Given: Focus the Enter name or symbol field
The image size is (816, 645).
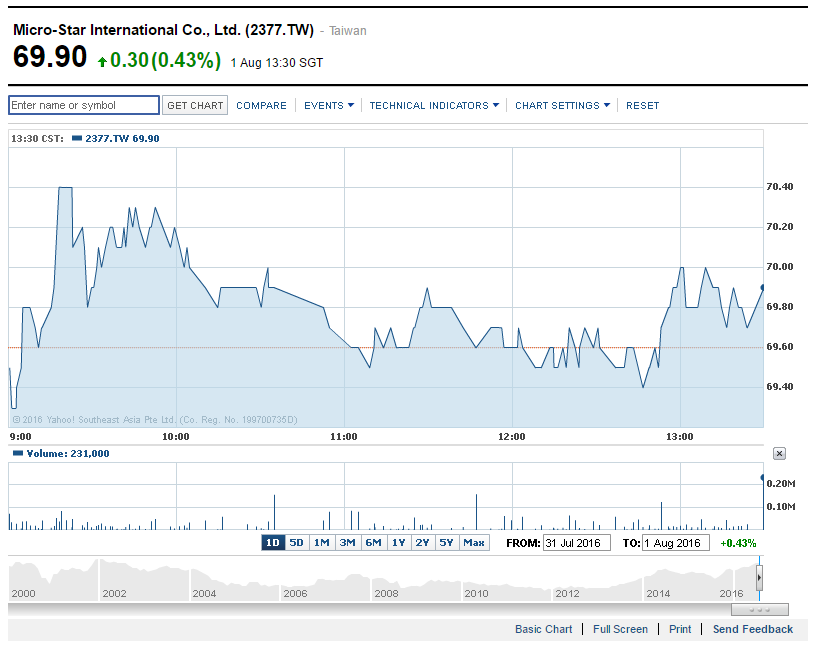Looking at the screenshot, I should click(84, 105).
